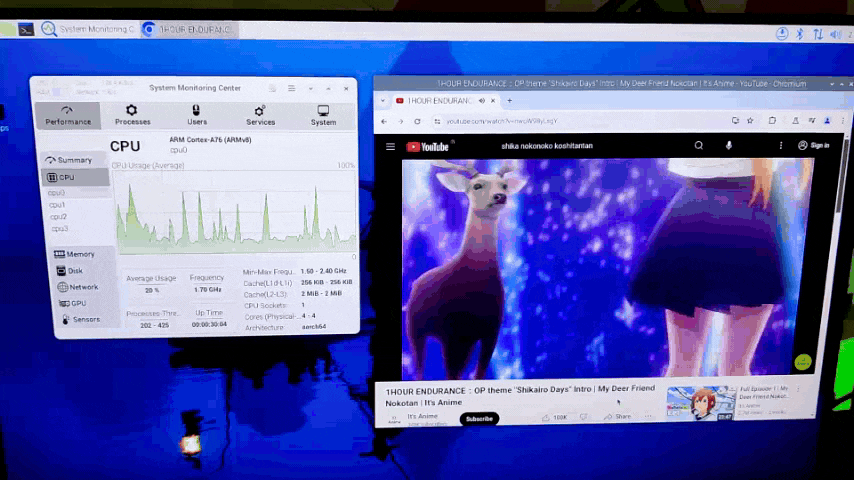This screenshot has height=480, width=854.
Task: Select cpu1 core in the sidebar
Action: (57, 205)
